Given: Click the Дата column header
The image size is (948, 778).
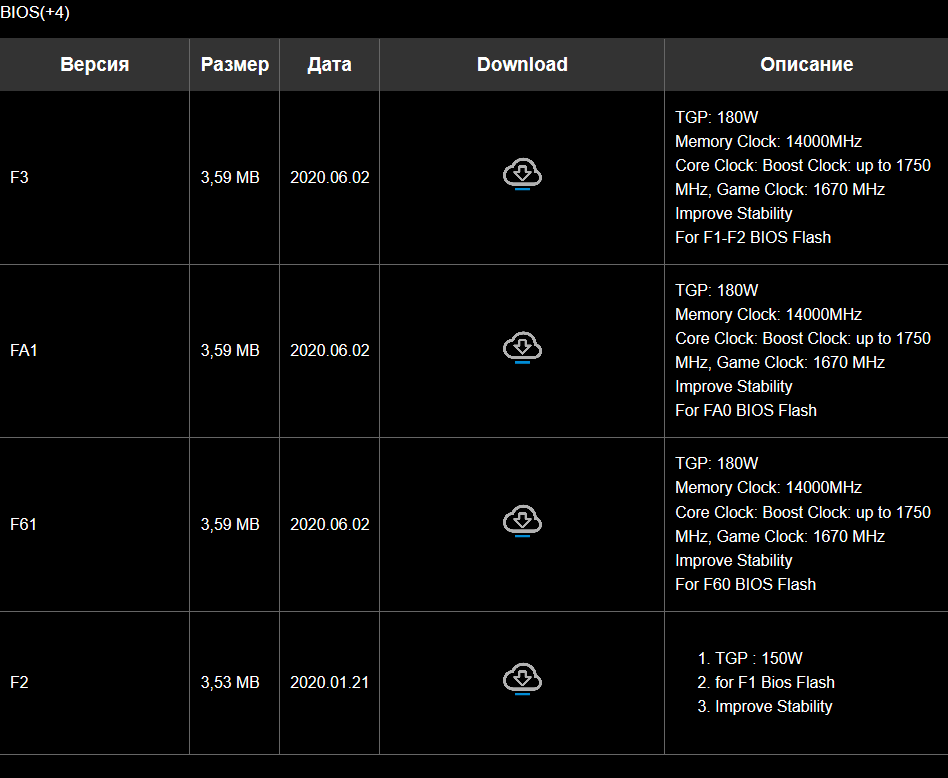Looking at the screenshot, I should pyautogui.click(x=330, y=64).
